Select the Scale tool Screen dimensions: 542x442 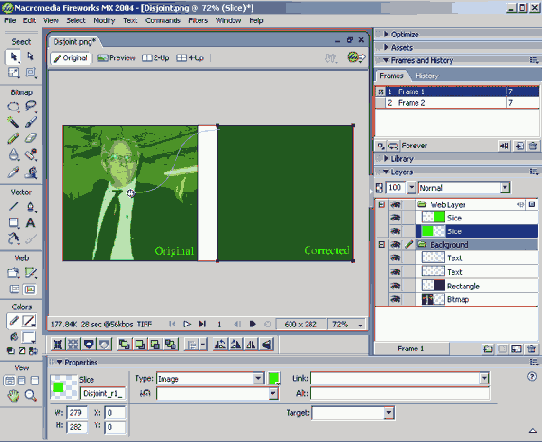(x=13, y=73)
